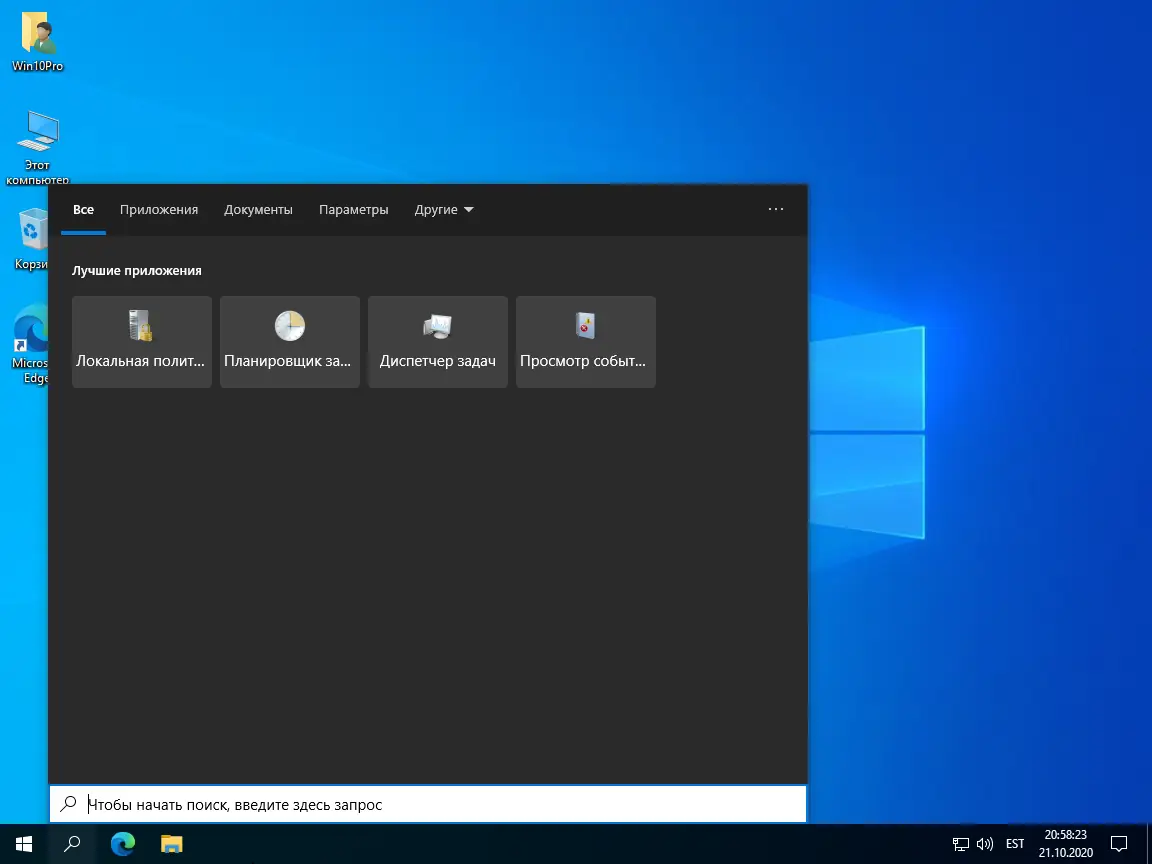
Task: Switch to the Все tab
Action: click(83, 209)
